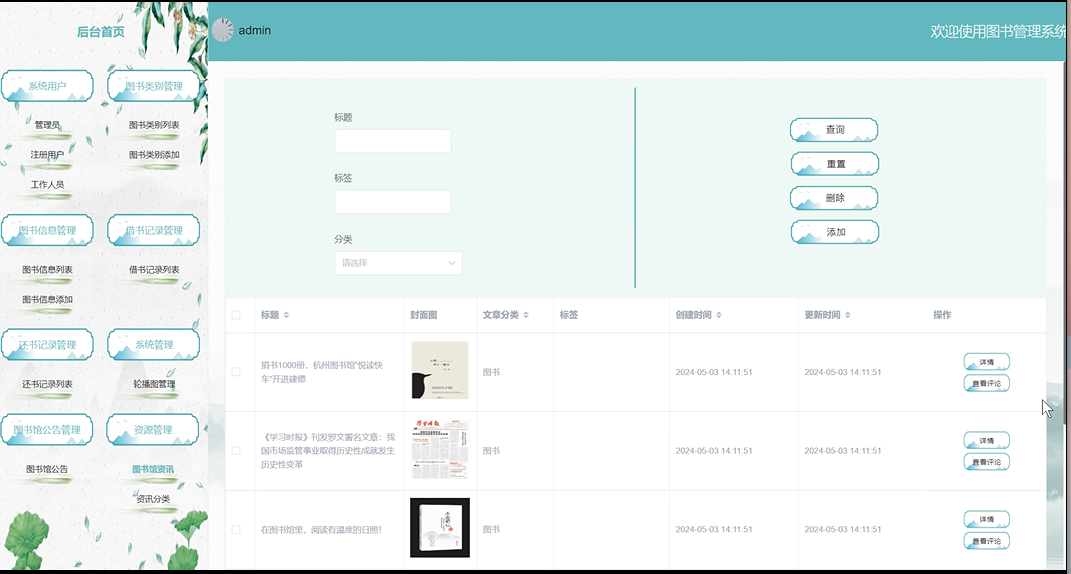The width and height of the screenshot is (1071, 574).
Task: Check the row for 《学习时报》 article
Action: (x=236, y=451)
